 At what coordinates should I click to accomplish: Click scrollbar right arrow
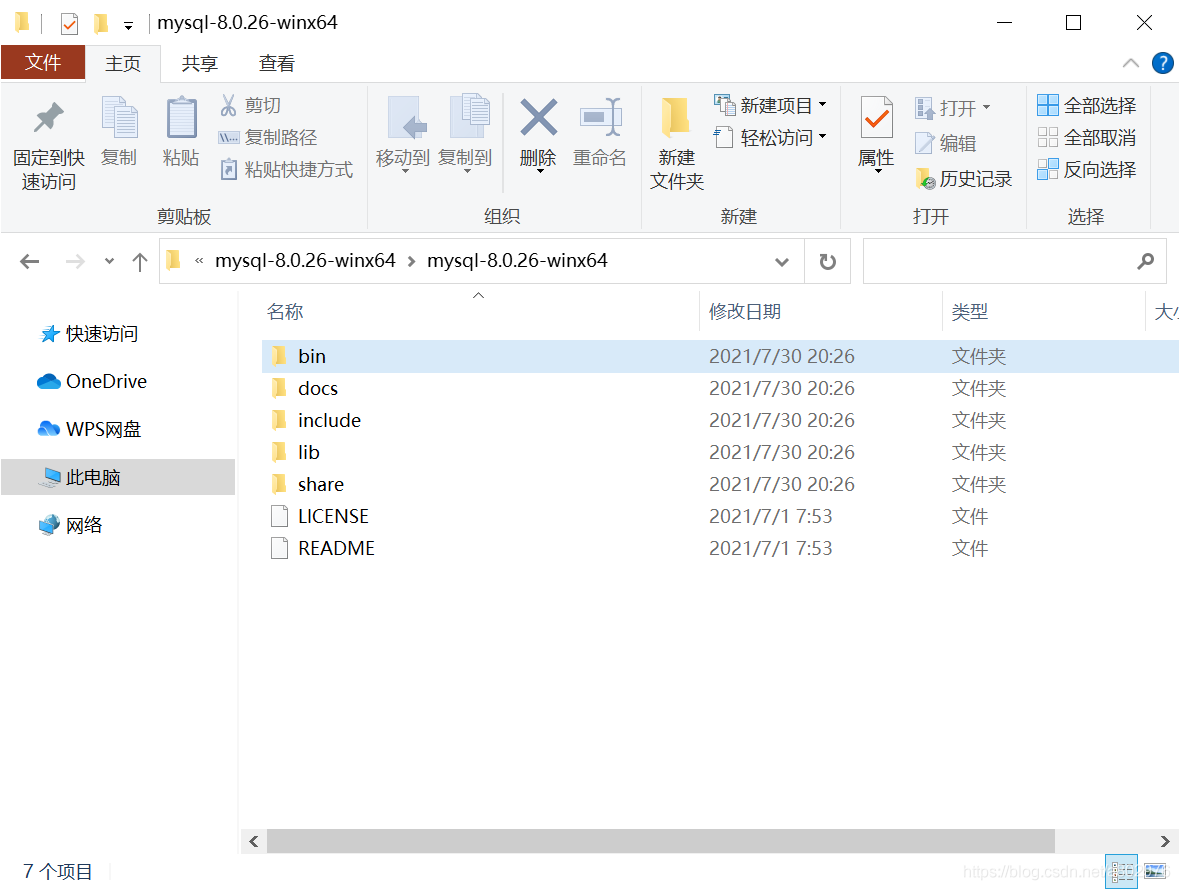(1164, 841)
